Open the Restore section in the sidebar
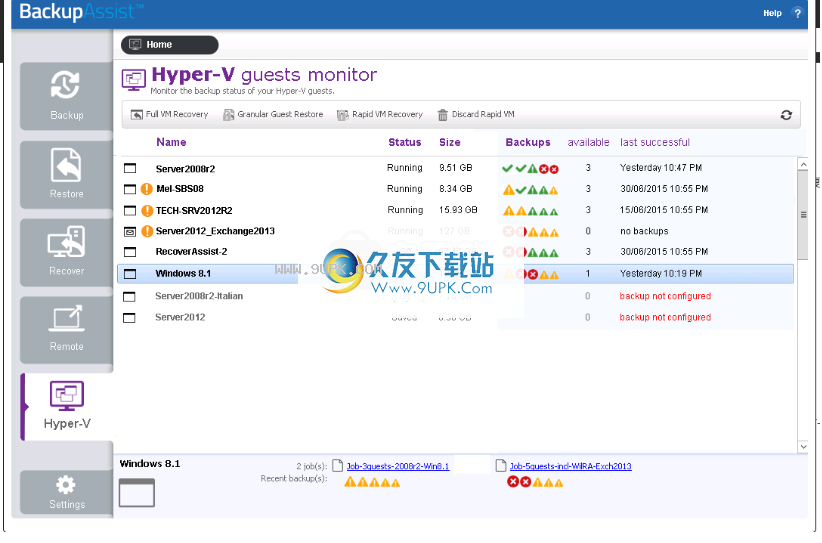The width and height of the screenshot is (822, 543). coord(67,175)
